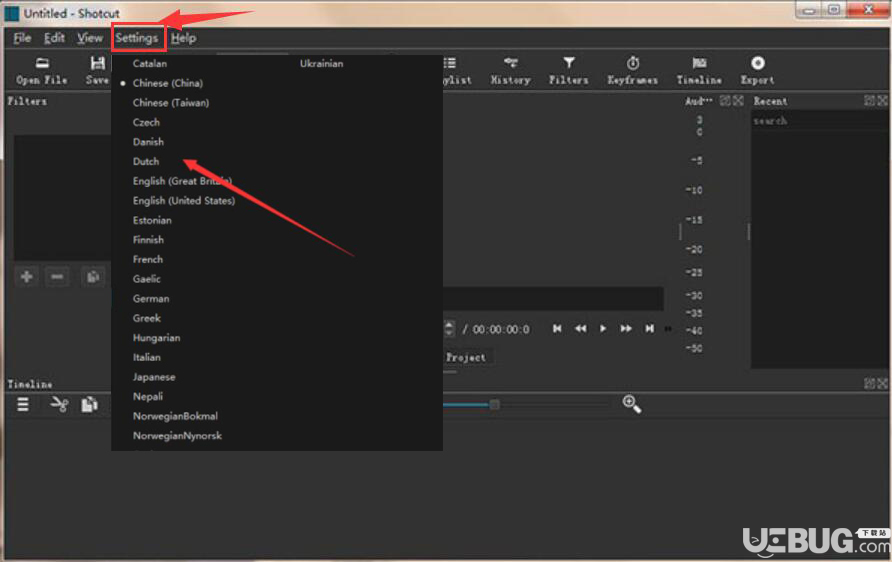Choose Nepali from language list
The height and width of the screenshot is (562, 892).
pos(147,396)
